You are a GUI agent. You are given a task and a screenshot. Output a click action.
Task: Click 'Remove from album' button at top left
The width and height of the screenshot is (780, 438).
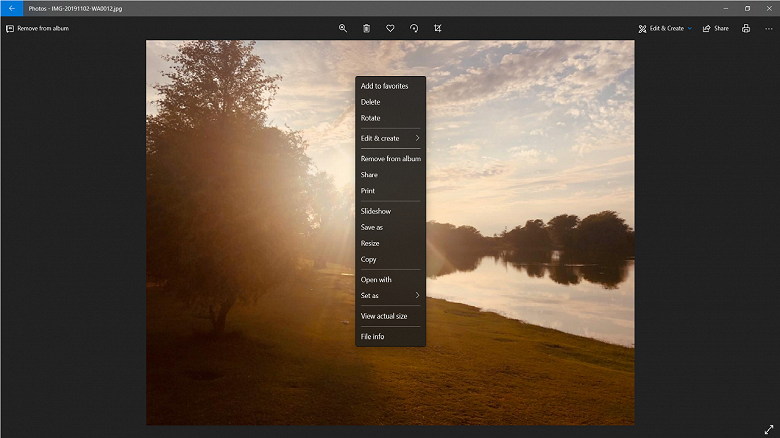point(38,28)
